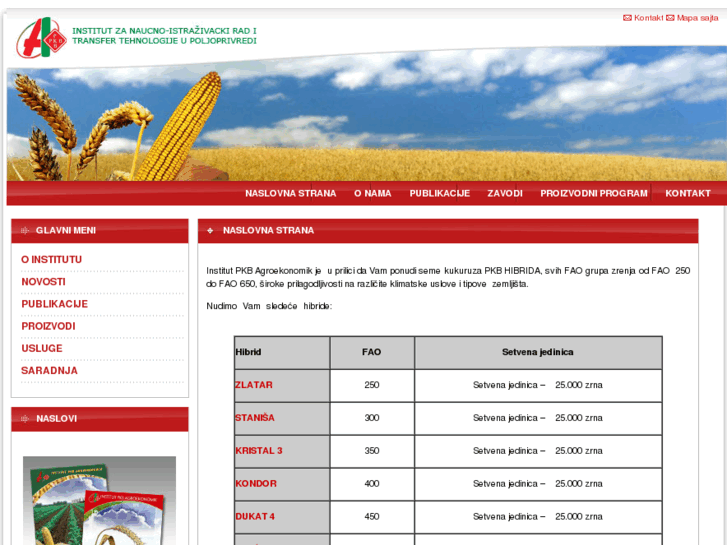Click the KONDOR hybrid link
Screen dimensions: 727x545
click(x=256, y=484)
